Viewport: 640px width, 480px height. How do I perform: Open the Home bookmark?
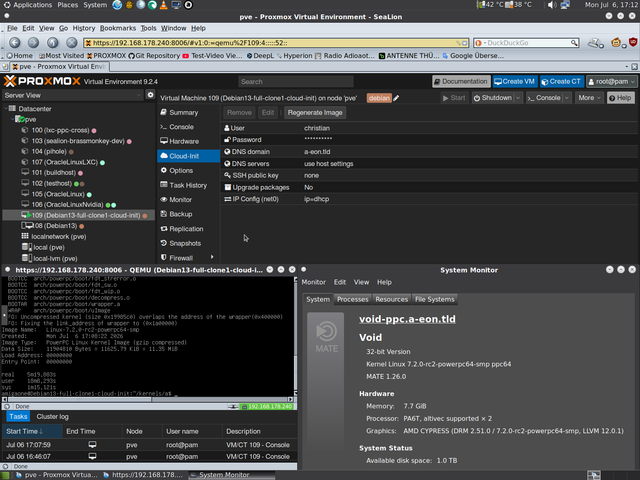(x=19, y=56)
